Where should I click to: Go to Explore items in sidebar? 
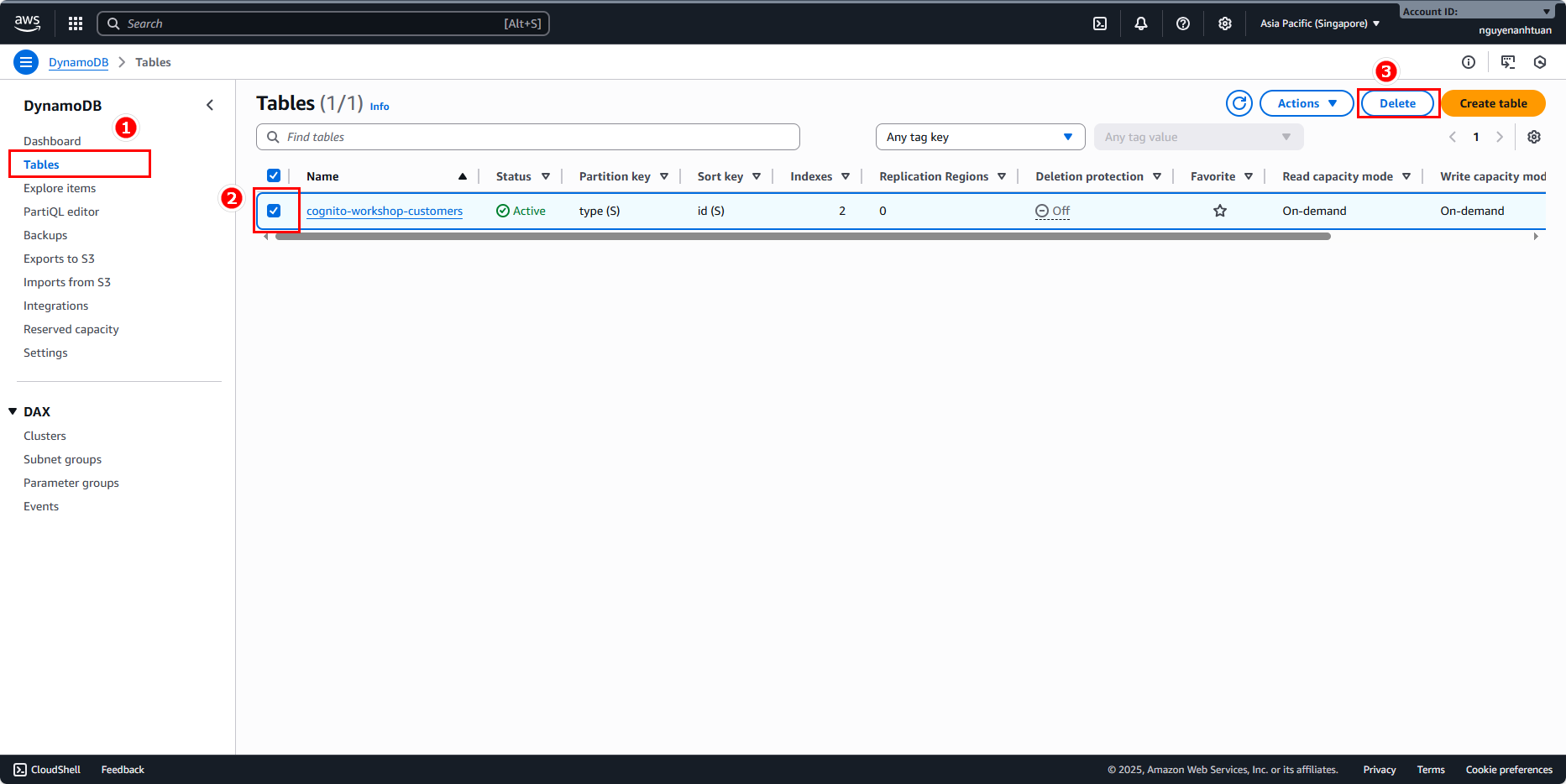pyautogui.click(x=60, y=188)
